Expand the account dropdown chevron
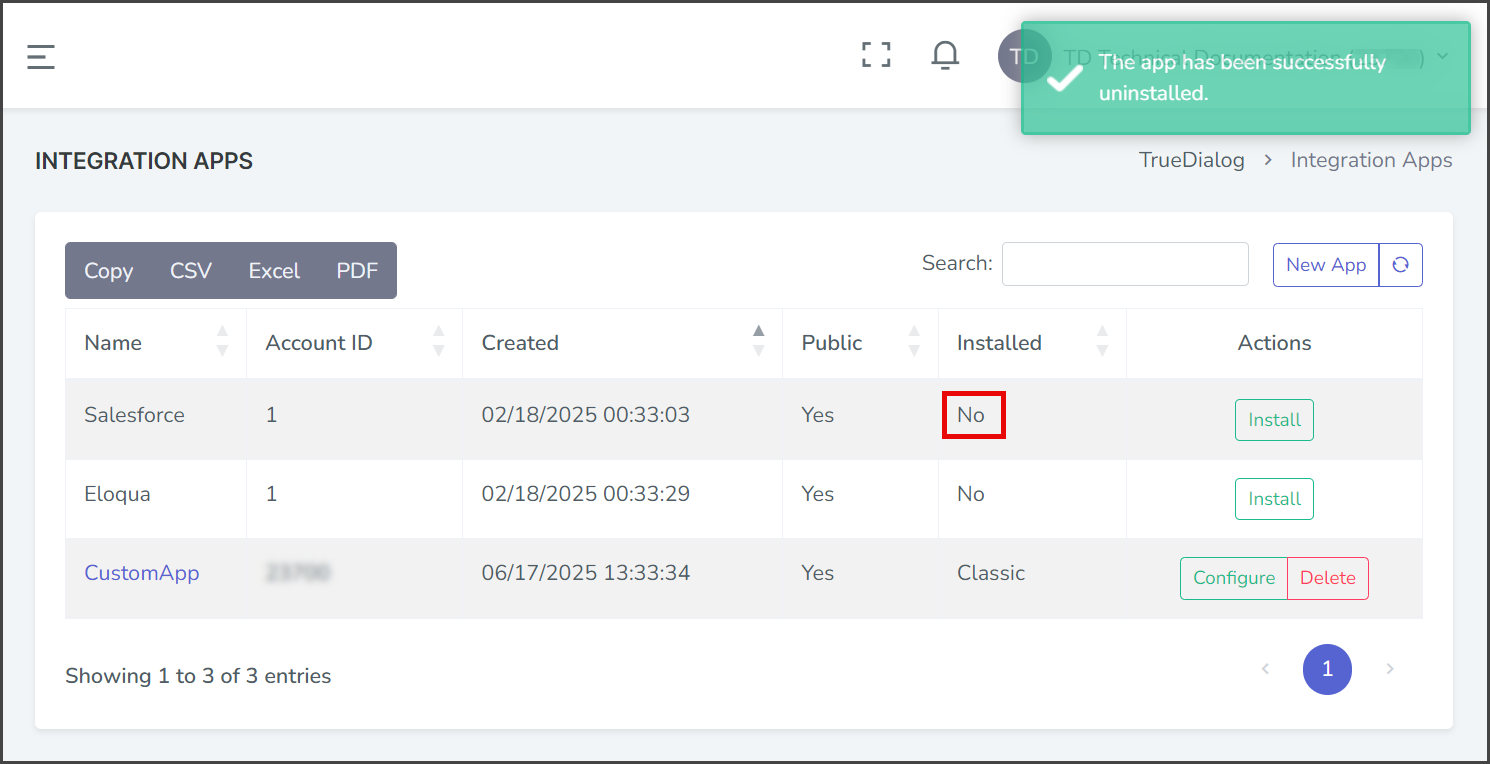The height and width of the screenshot is (764, 1490). tap(1442, 56)
